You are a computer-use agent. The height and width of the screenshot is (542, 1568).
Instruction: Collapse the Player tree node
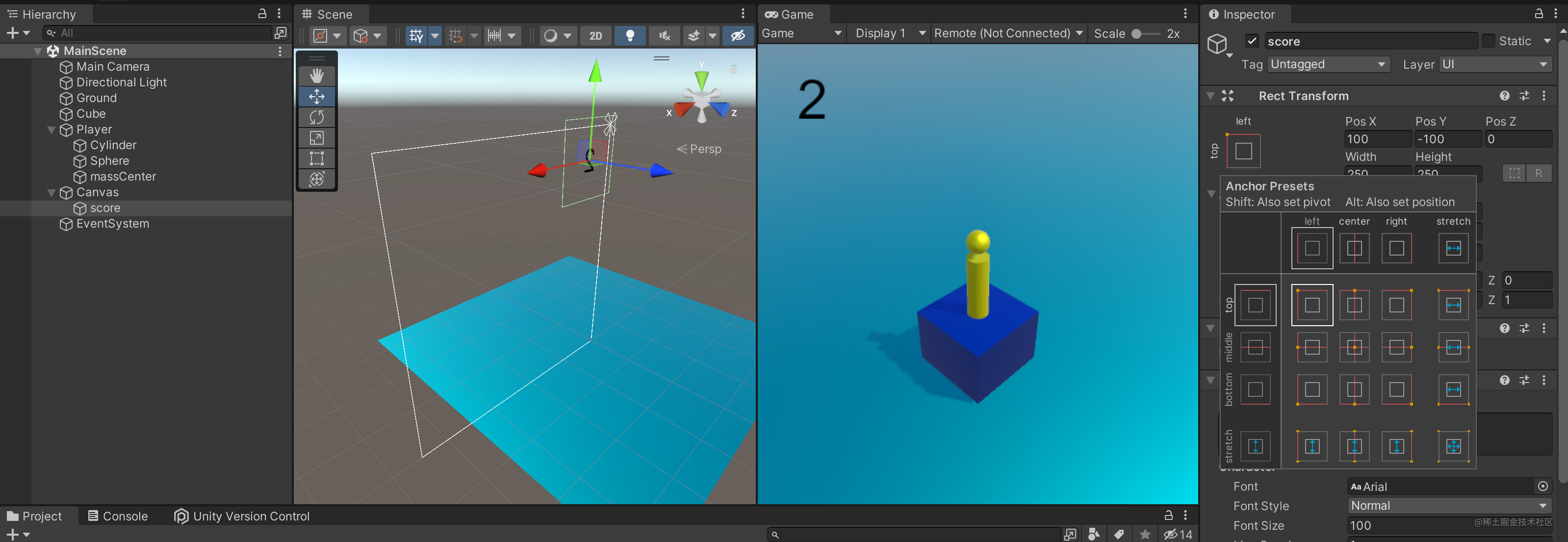[51, 129]
